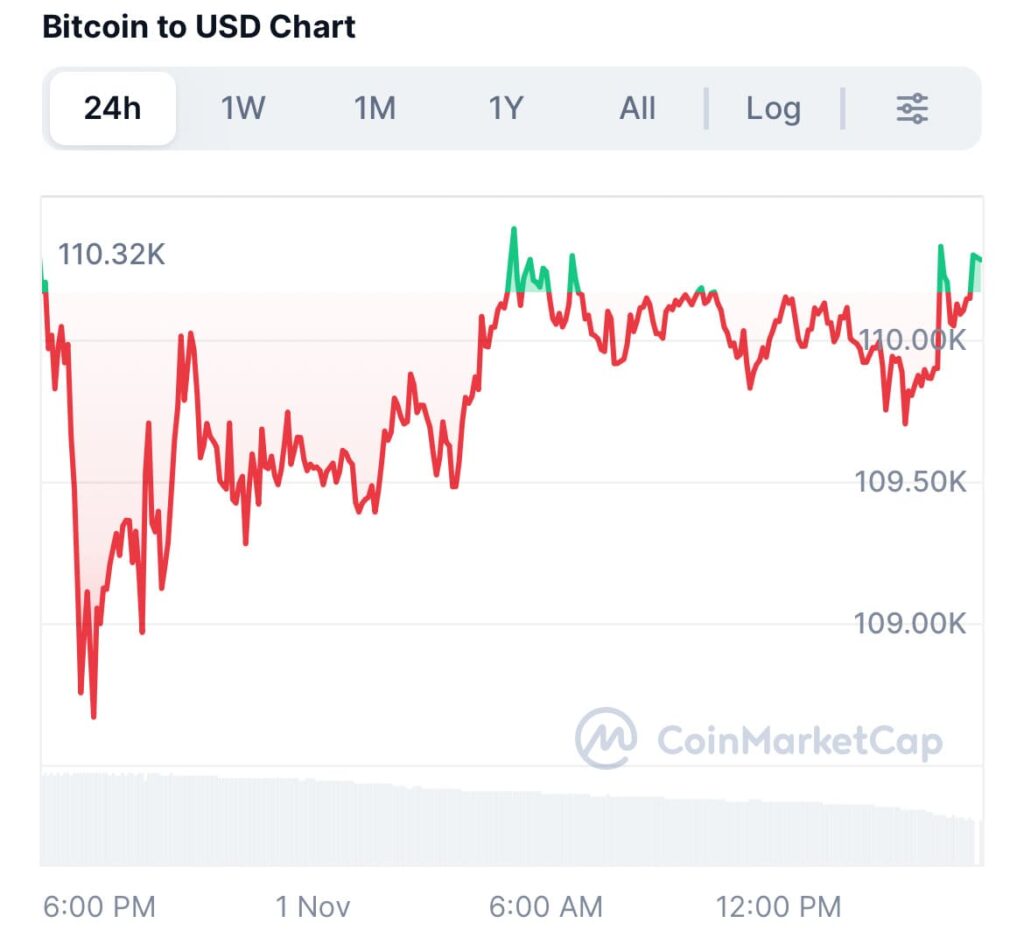Switch to the 1M timeframe tab
Viewport: 1024px width, 930px height.
tap(375, 108)
